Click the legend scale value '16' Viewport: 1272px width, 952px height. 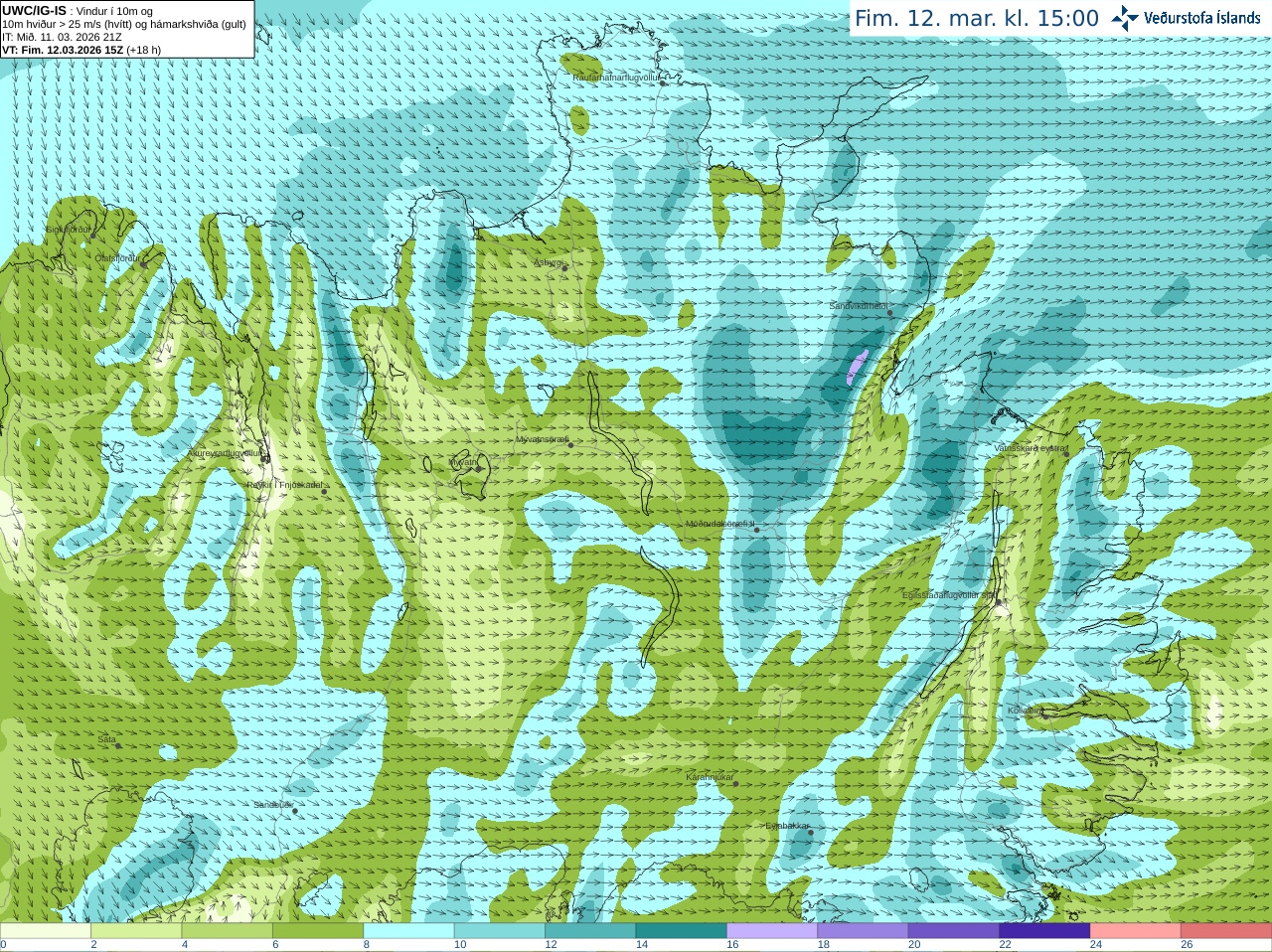[732, 945]
